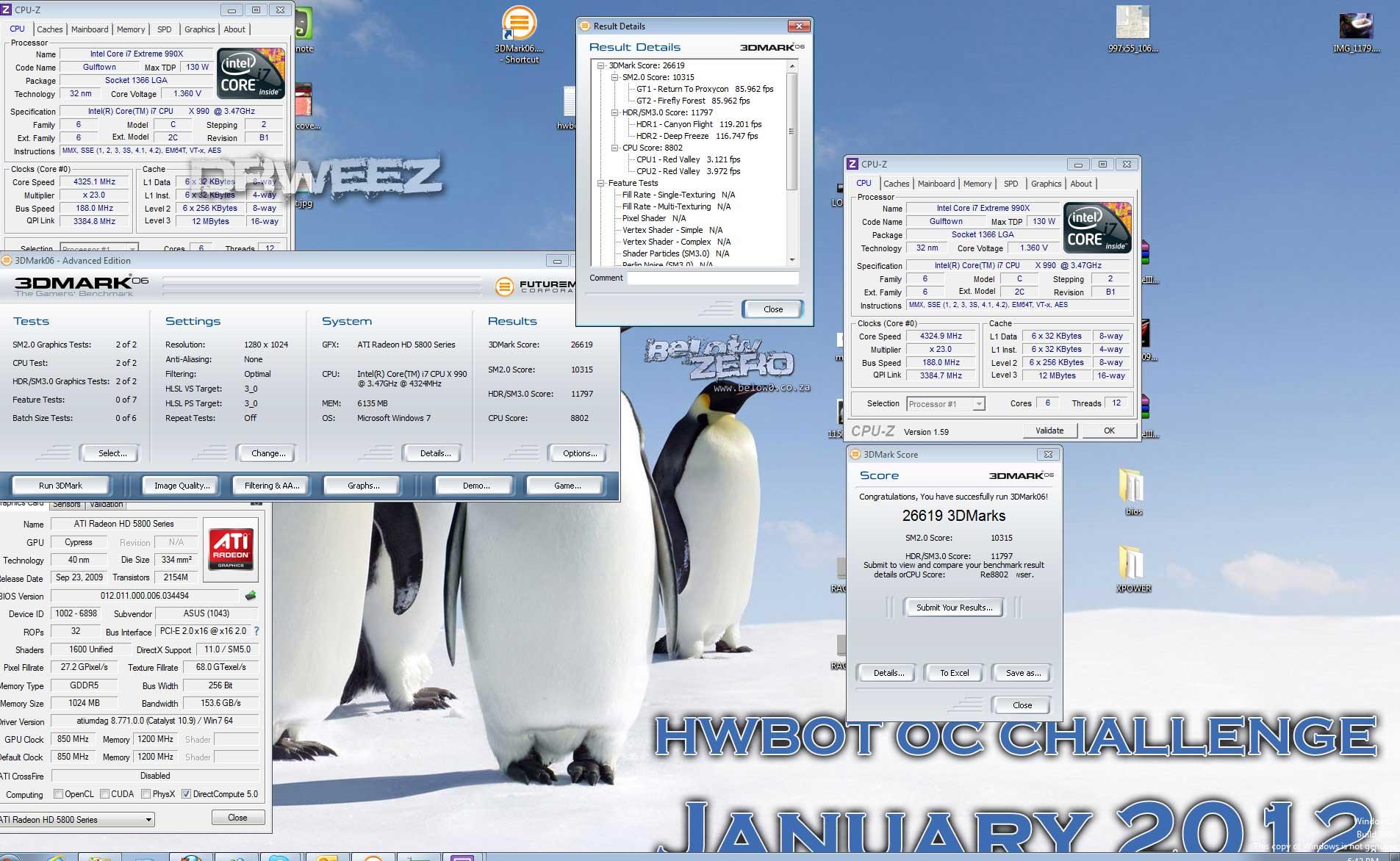Collapse the SM2.0 Score tree node
The image size is (1400, 861).
point(615,77)
